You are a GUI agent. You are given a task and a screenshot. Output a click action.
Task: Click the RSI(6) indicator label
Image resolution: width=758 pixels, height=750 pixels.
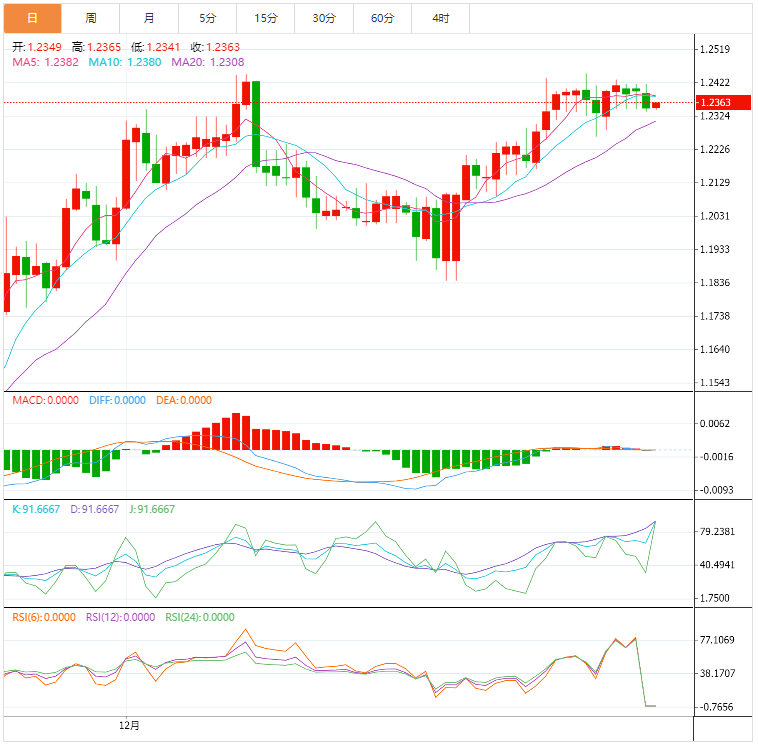tap(44, 617)
